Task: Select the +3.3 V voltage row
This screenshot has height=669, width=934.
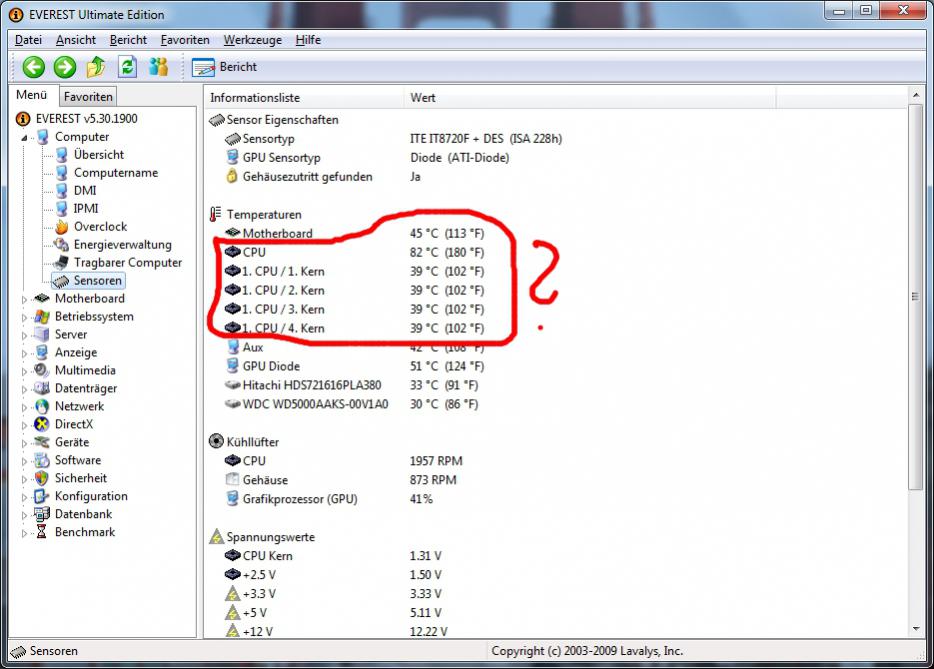Action: (x=334, y=594)
